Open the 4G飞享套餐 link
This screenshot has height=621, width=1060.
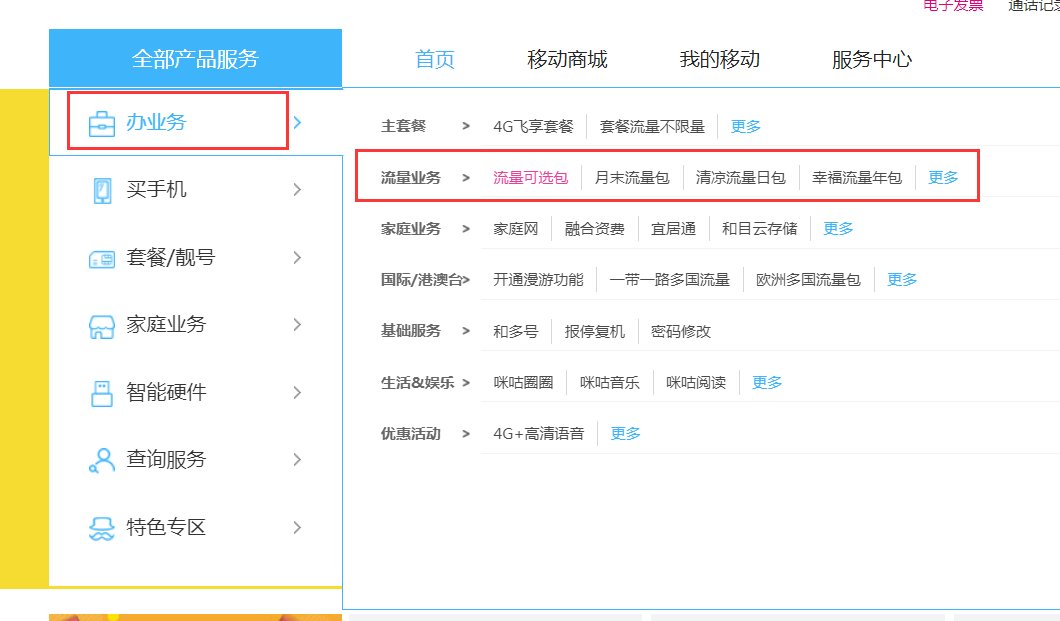(533, 126)
